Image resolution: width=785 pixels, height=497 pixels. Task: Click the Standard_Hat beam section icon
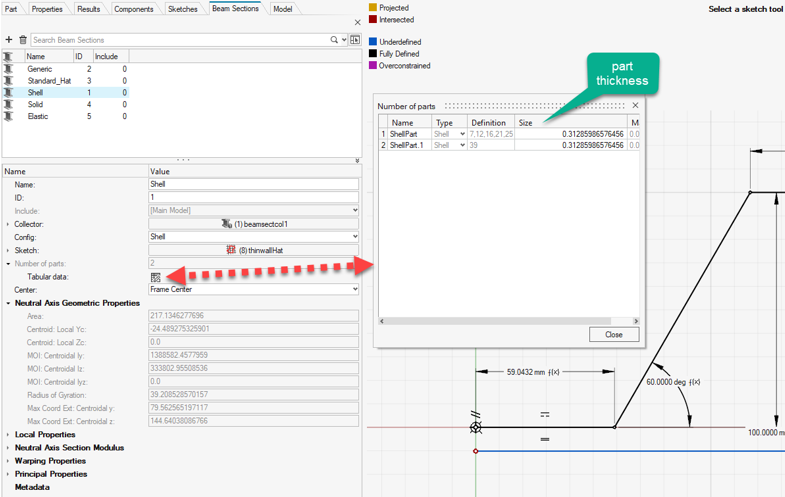pyautogui.click(x=9, y=81)
